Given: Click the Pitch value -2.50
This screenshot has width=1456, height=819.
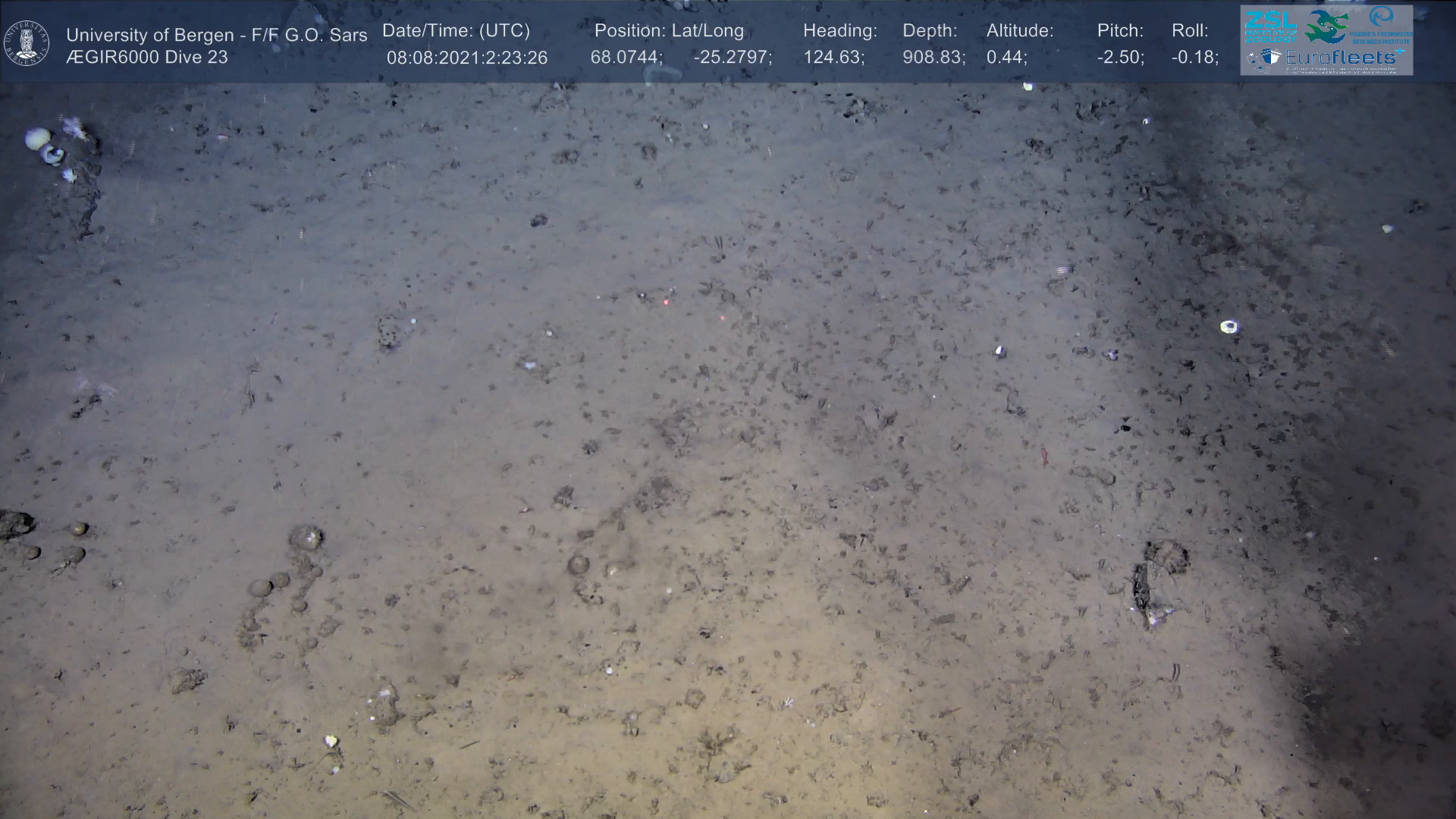Looking at the screenshot, I should click(x=1120, y=58).
